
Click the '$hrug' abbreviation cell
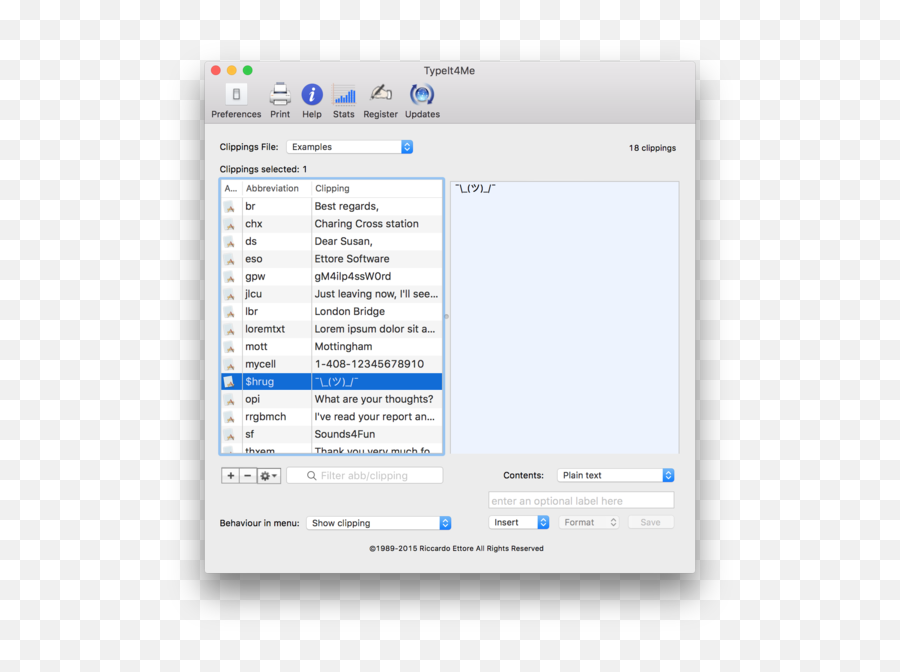click(x=259, y=382)
